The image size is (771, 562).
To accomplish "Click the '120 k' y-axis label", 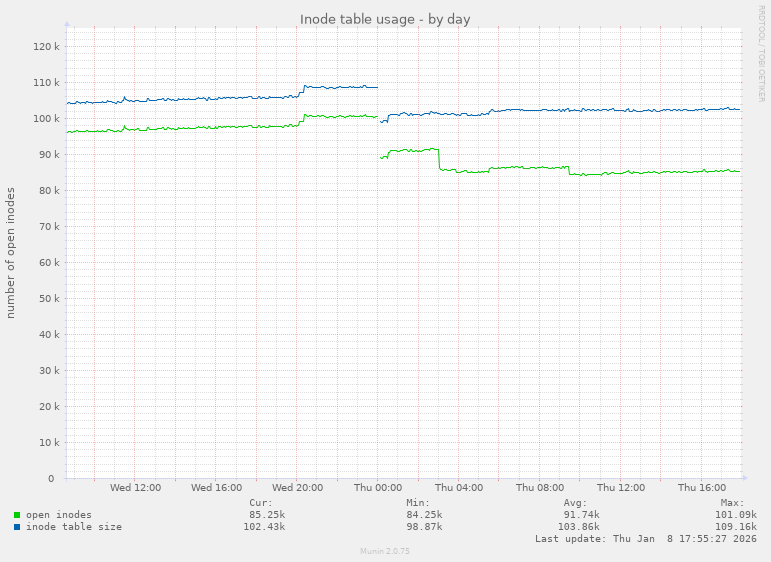I will [x=46, y=47].
